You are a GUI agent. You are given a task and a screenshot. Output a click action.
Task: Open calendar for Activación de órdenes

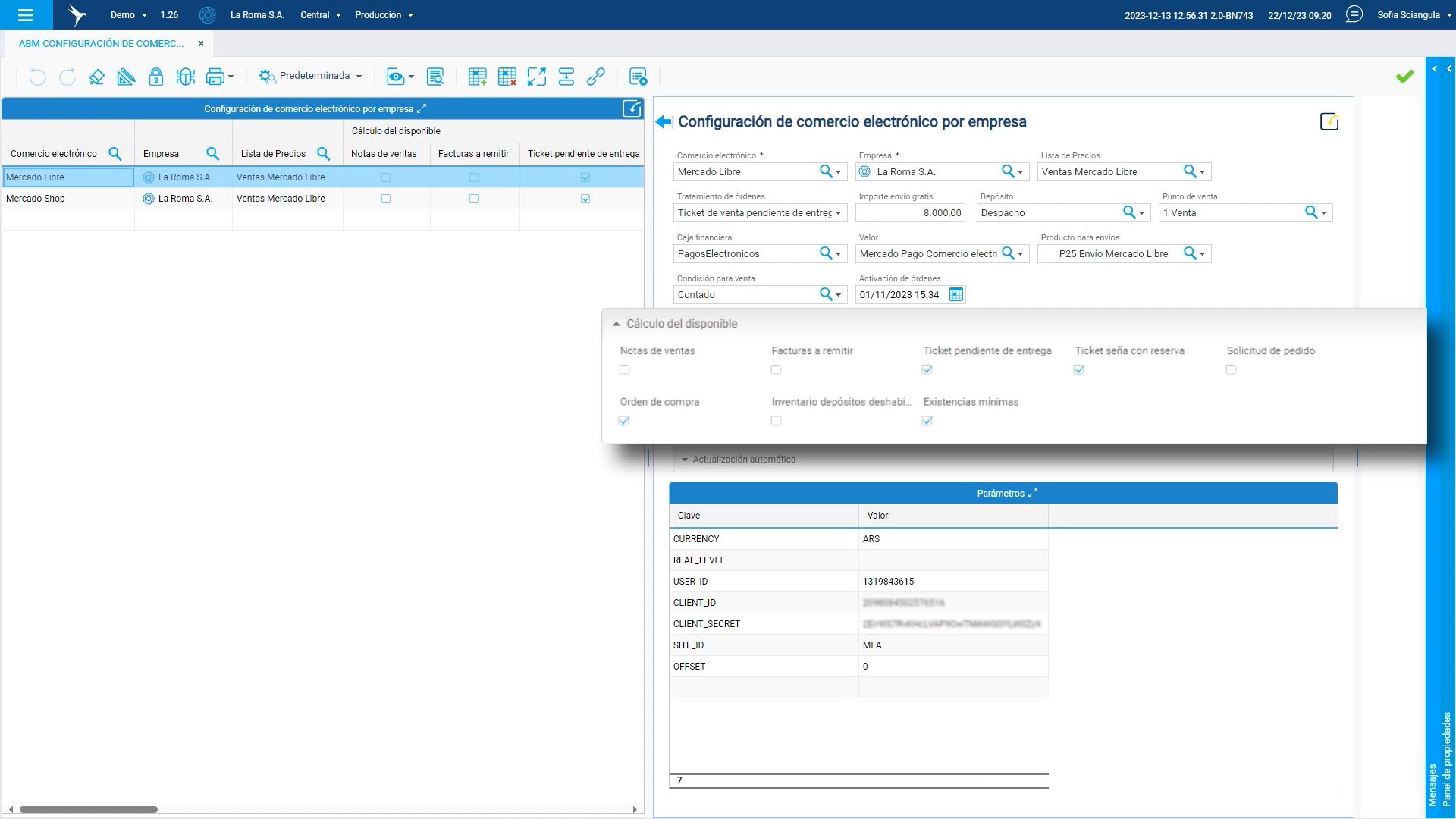[x=955, y=295]
